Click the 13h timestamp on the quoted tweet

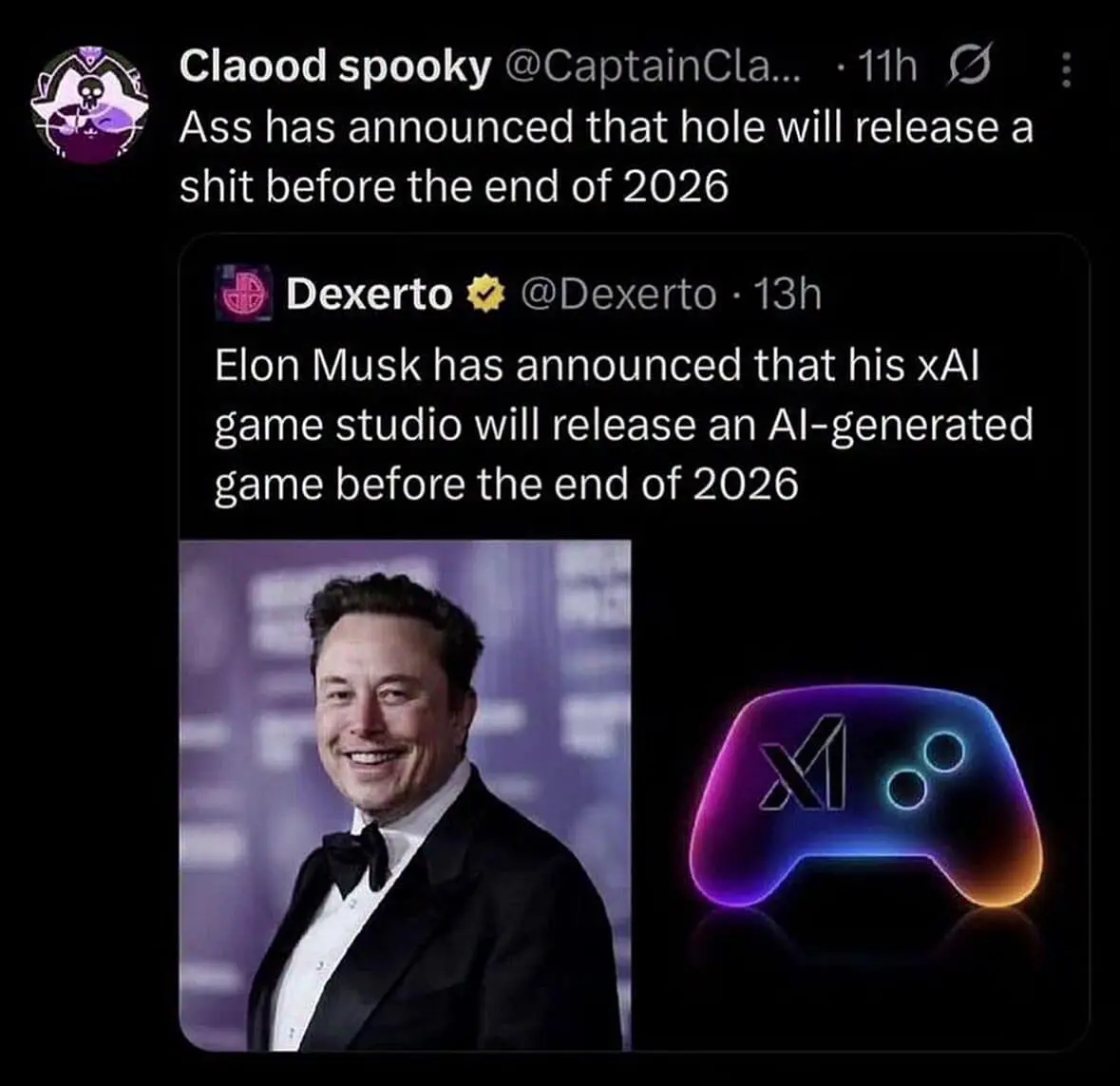point(798,295)
